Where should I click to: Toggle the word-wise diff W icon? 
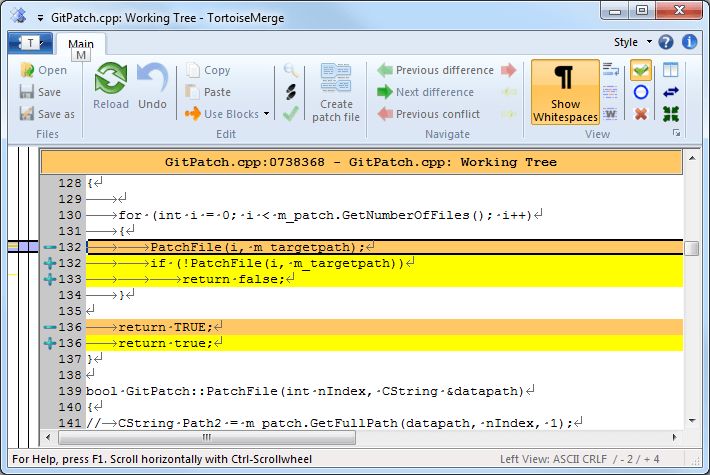(x=610, y=114)
